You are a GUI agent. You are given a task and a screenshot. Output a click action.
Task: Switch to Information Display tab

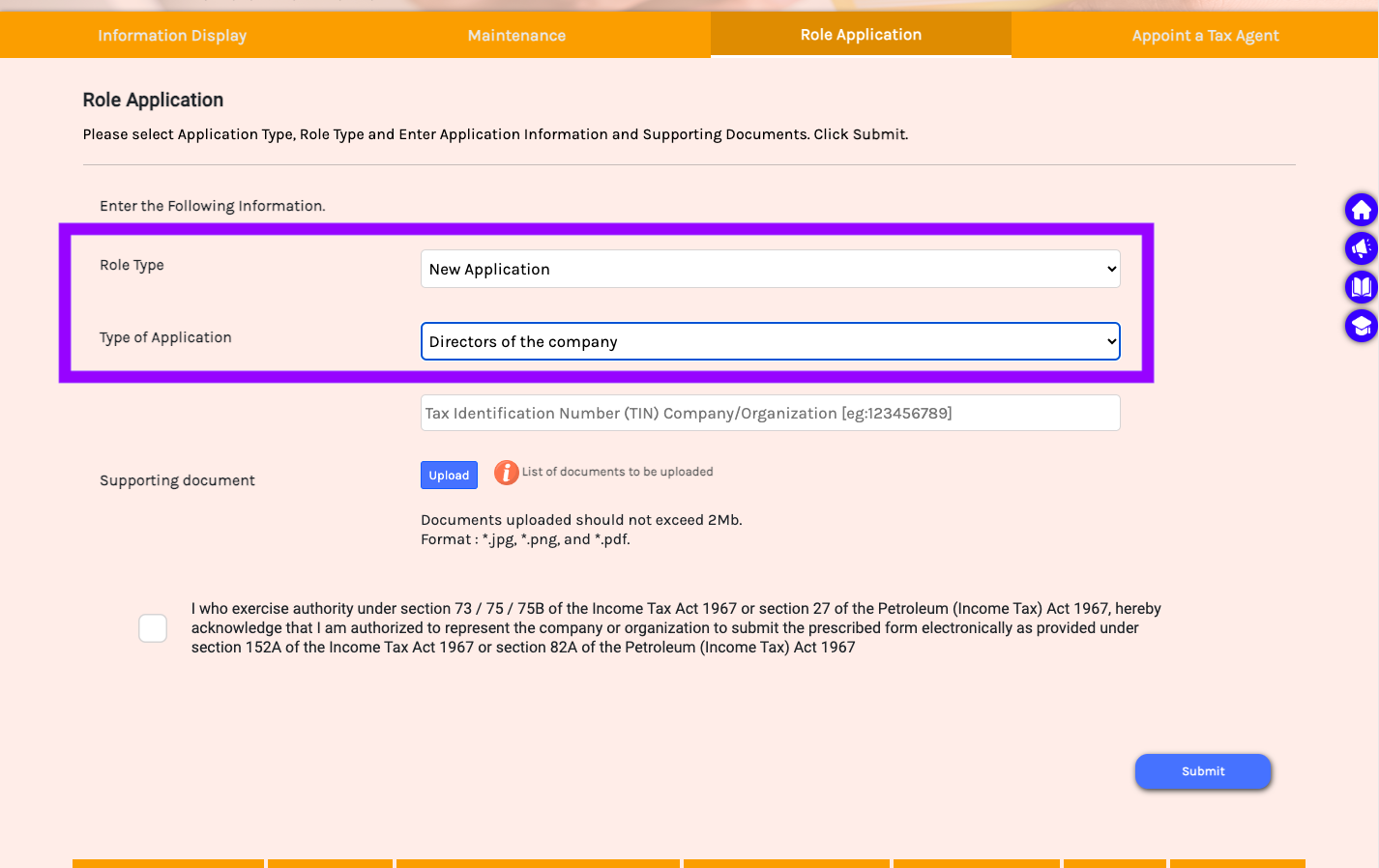pos(172,36)
